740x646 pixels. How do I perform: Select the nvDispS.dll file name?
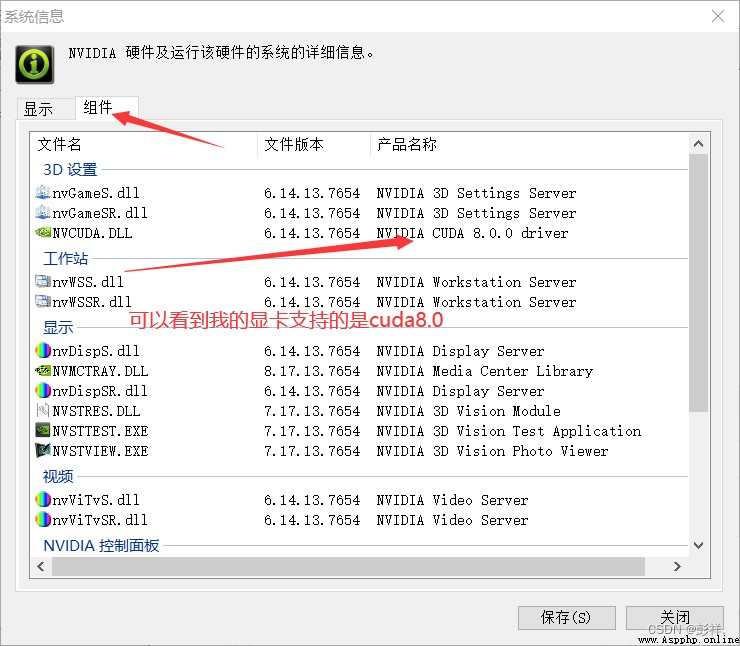(96, 351)
